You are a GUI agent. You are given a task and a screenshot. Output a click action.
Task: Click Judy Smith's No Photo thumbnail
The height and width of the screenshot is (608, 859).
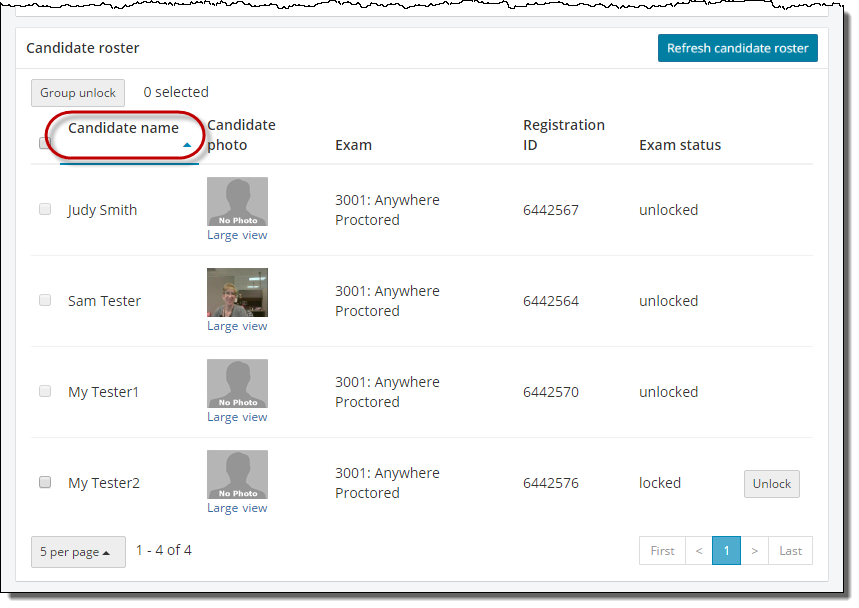pyautogui.click(x=237, y=202)
